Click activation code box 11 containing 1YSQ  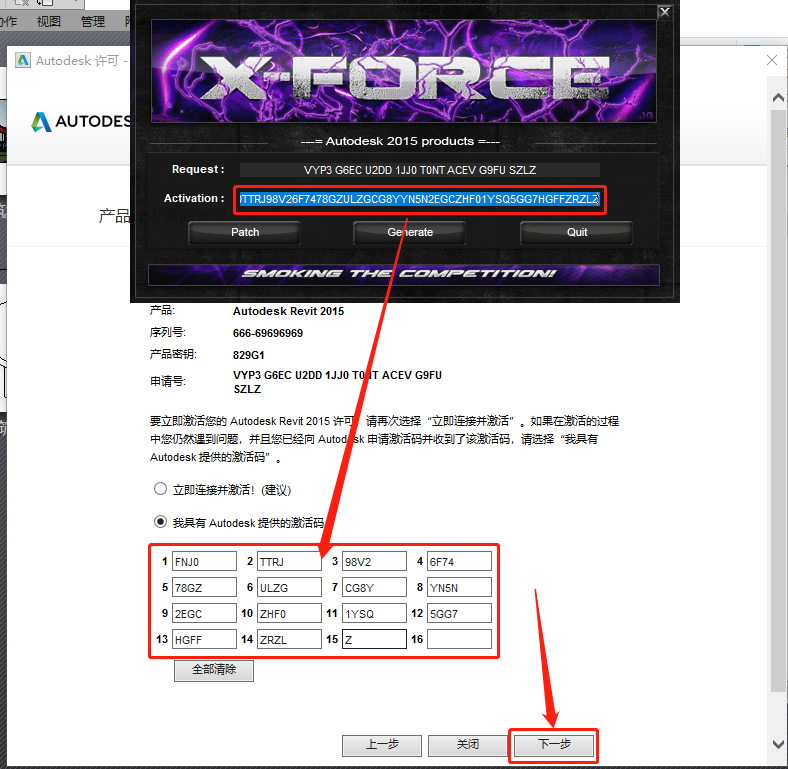click(374, 613)
